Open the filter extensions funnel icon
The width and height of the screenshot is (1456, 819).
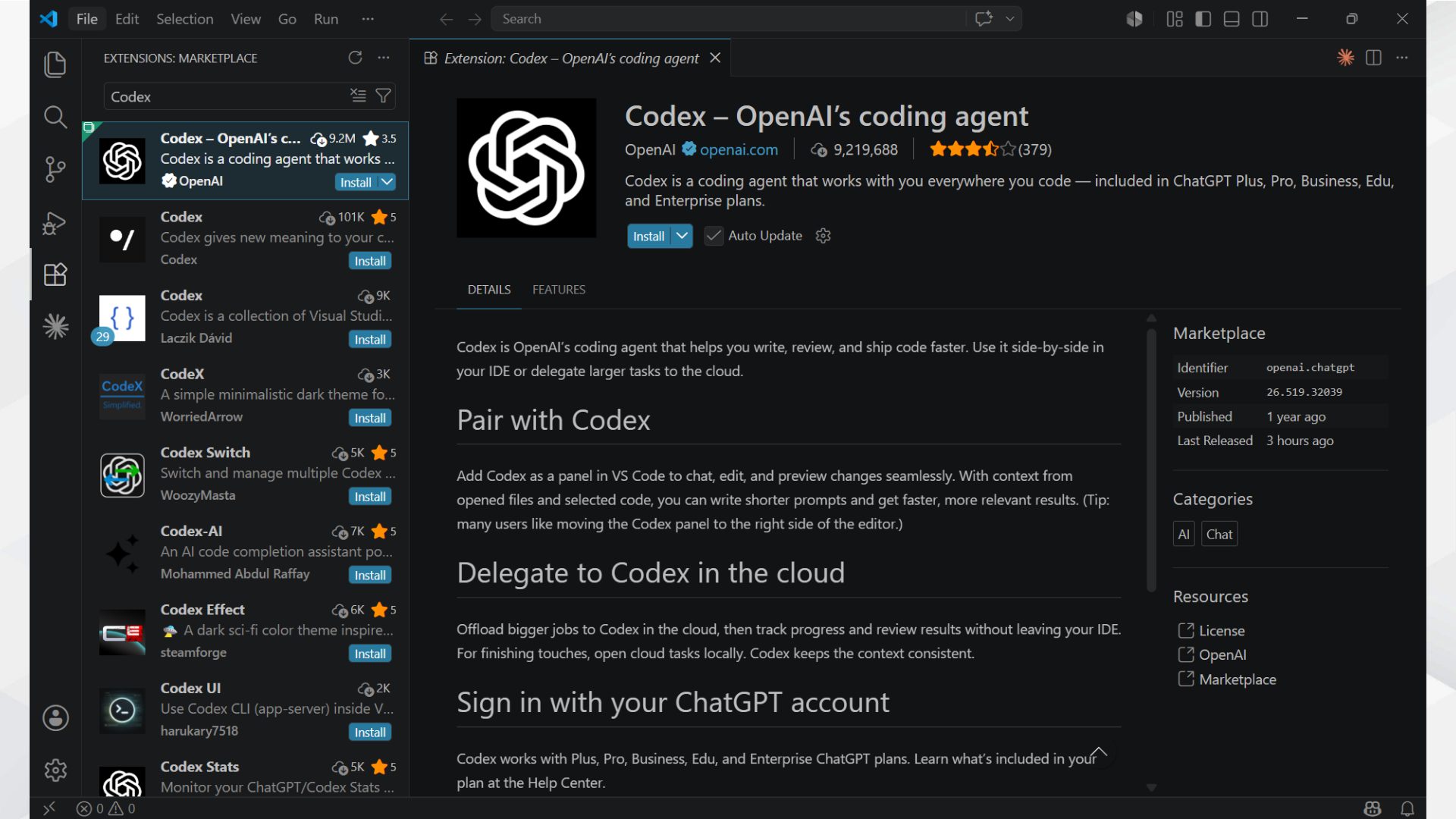click(383, 96)
